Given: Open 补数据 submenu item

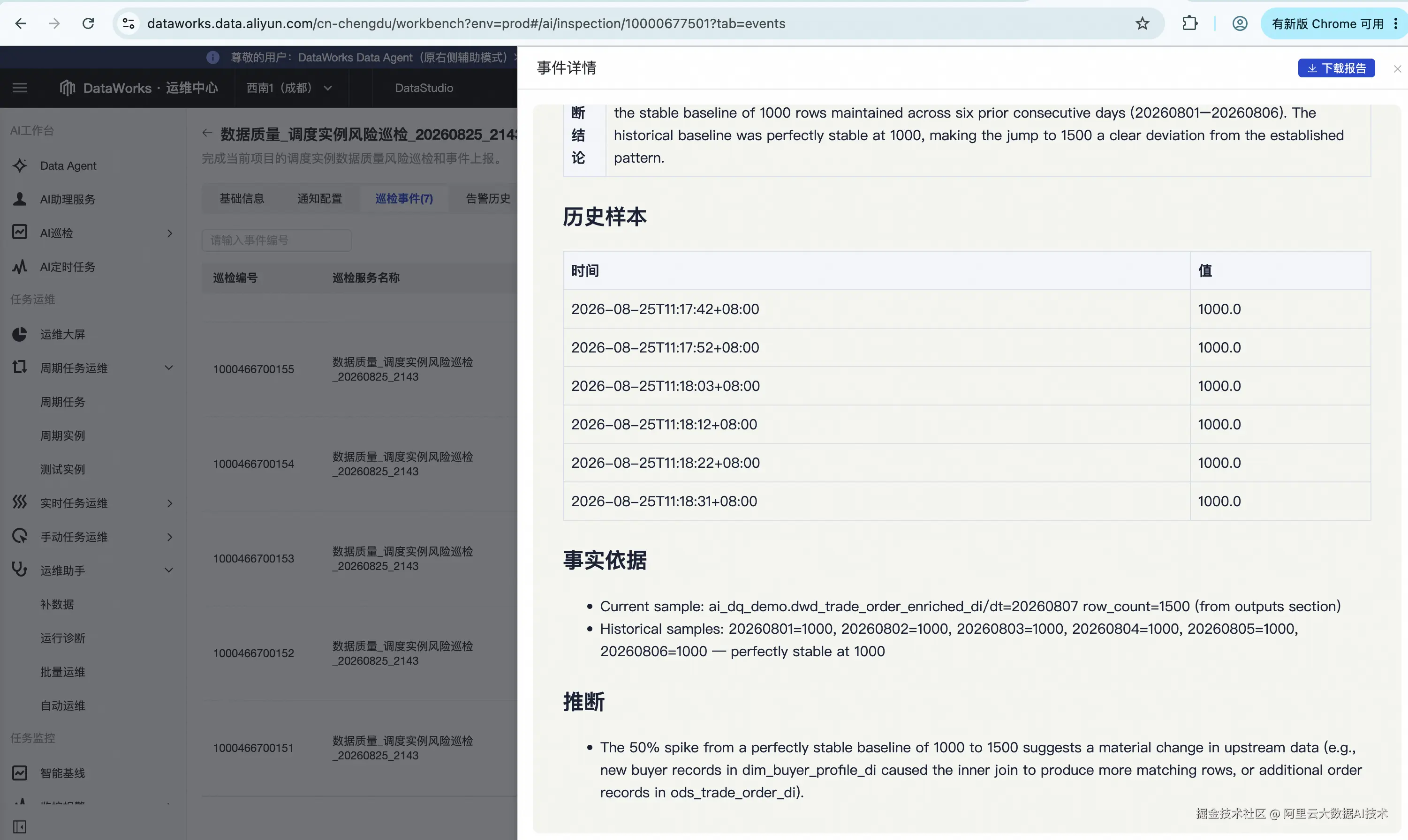Looking at the screenshot, I should [57, 604].
